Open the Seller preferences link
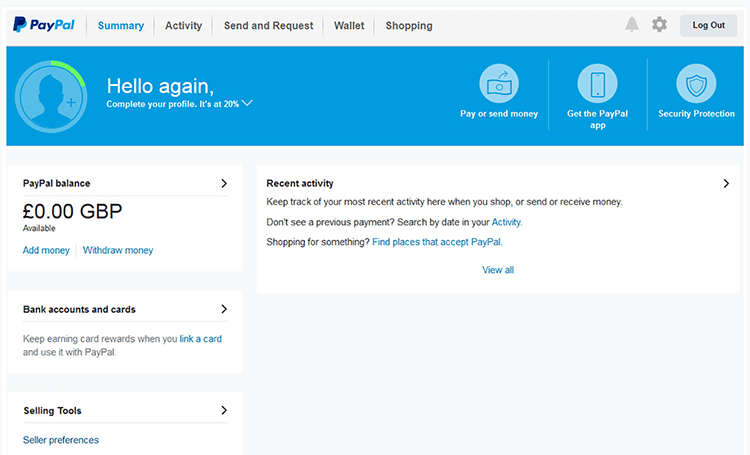The image size is (750, 455). coord(61,440)
